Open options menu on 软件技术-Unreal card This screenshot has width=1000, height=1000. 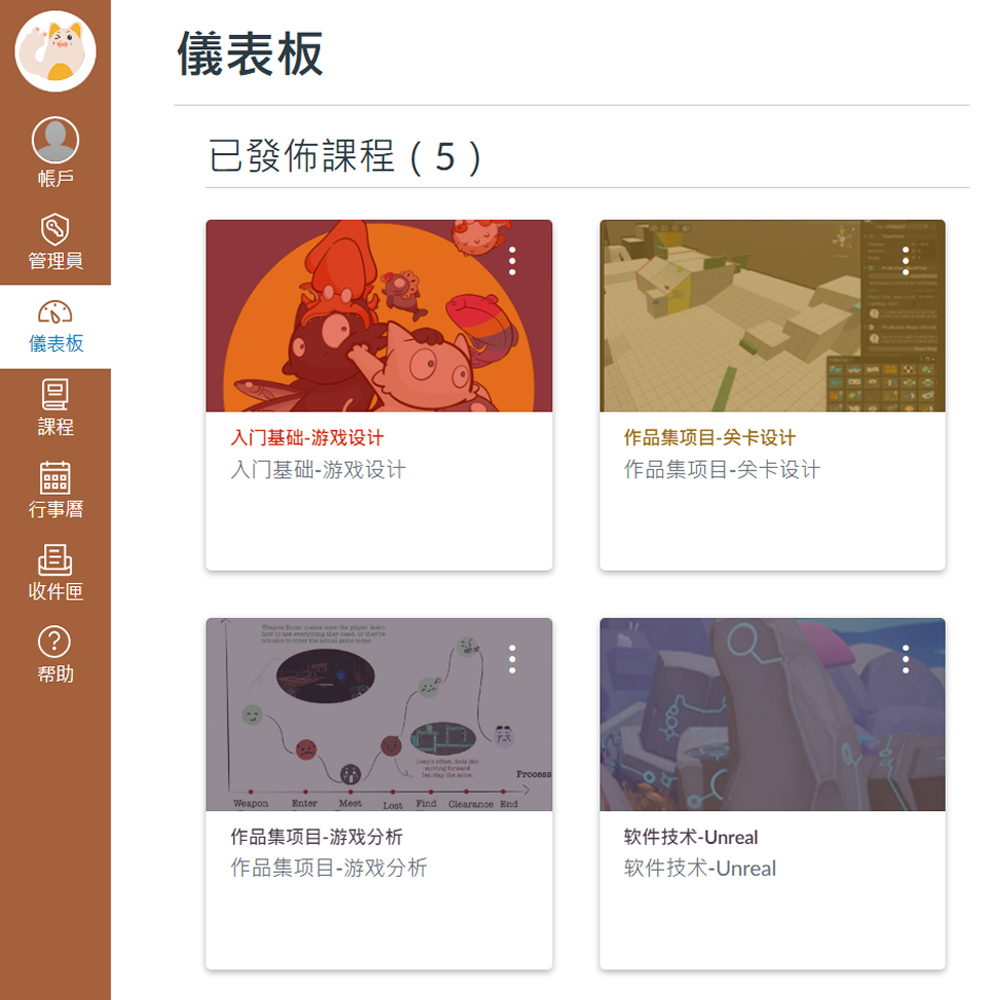coord(906,659)
